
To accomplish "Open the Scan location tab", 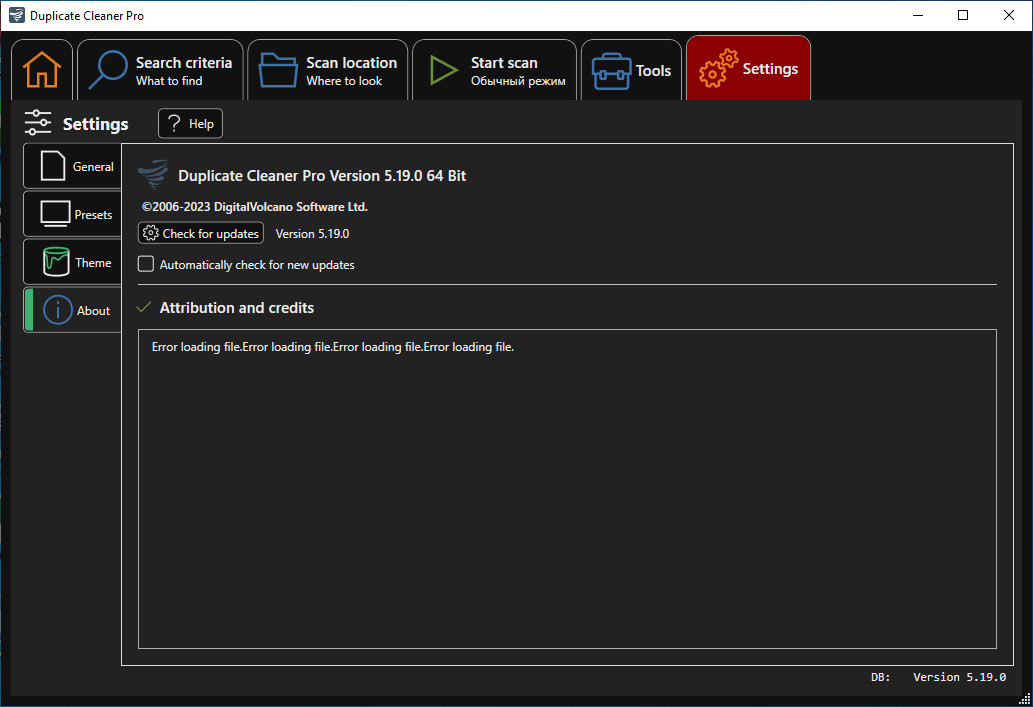I will click(x=327, y=70).
